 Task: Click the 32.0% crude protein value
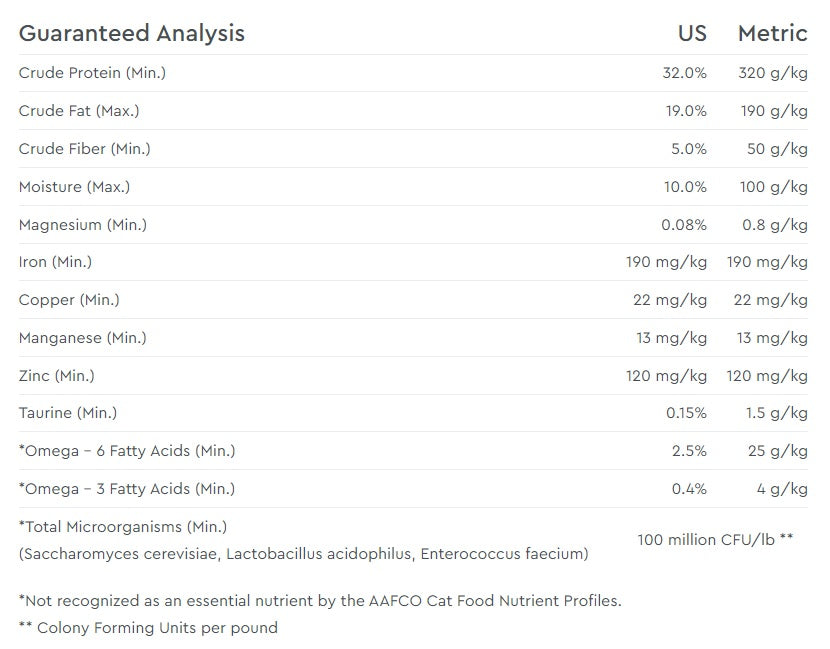coord(685,73)
